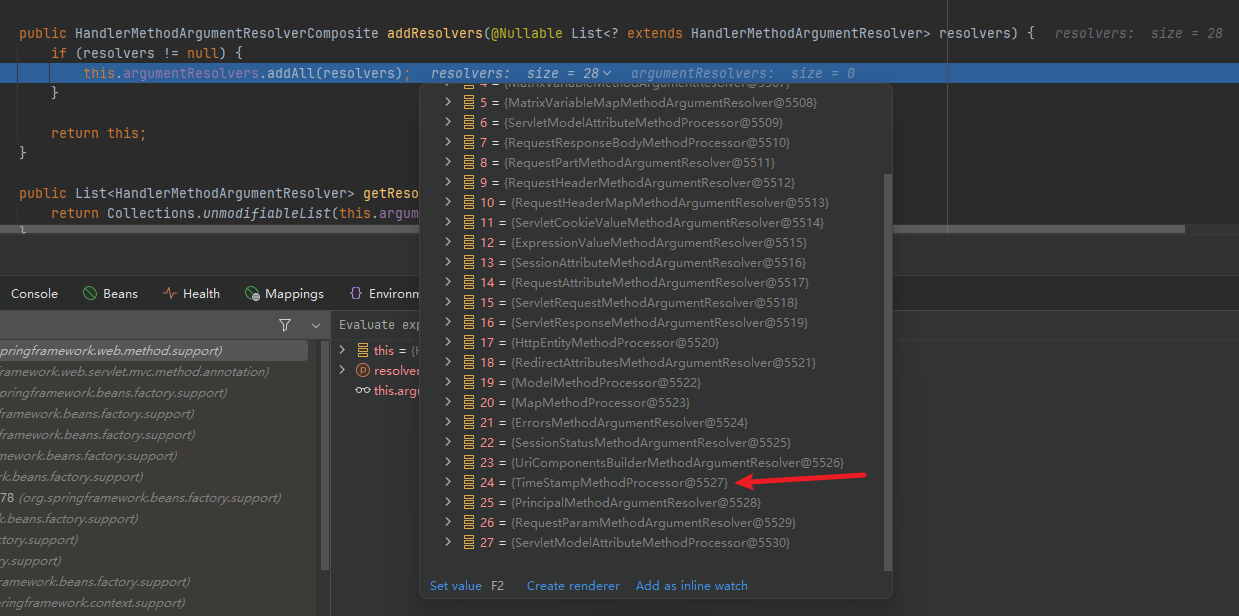
Task: Switch to the Console tab
Action: point(34,294)
